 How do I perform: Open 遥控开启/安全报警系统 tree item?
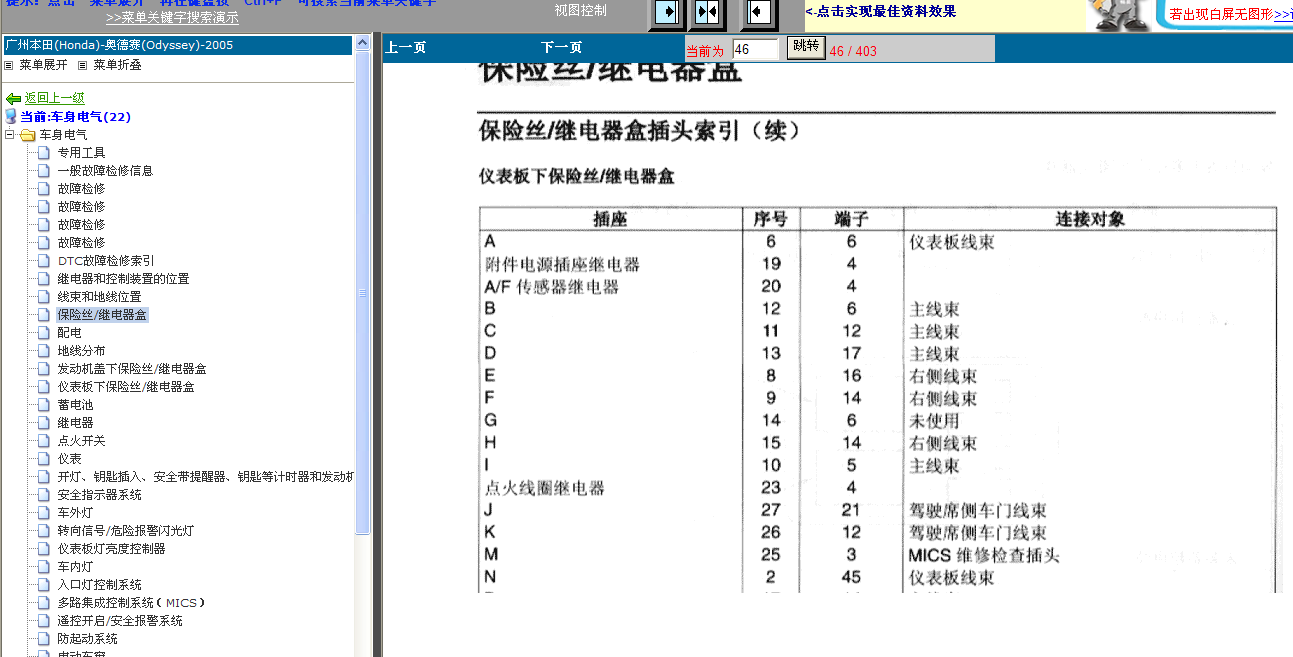tap(120, 621)
